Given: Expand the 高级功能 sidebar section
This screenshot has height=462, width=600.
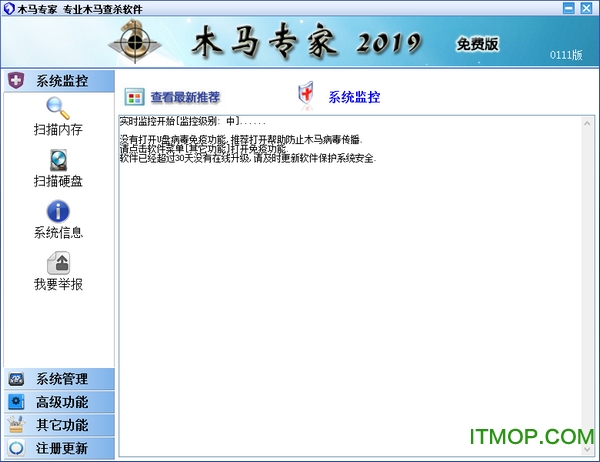Looking at the screenshot, I should 59,402.
